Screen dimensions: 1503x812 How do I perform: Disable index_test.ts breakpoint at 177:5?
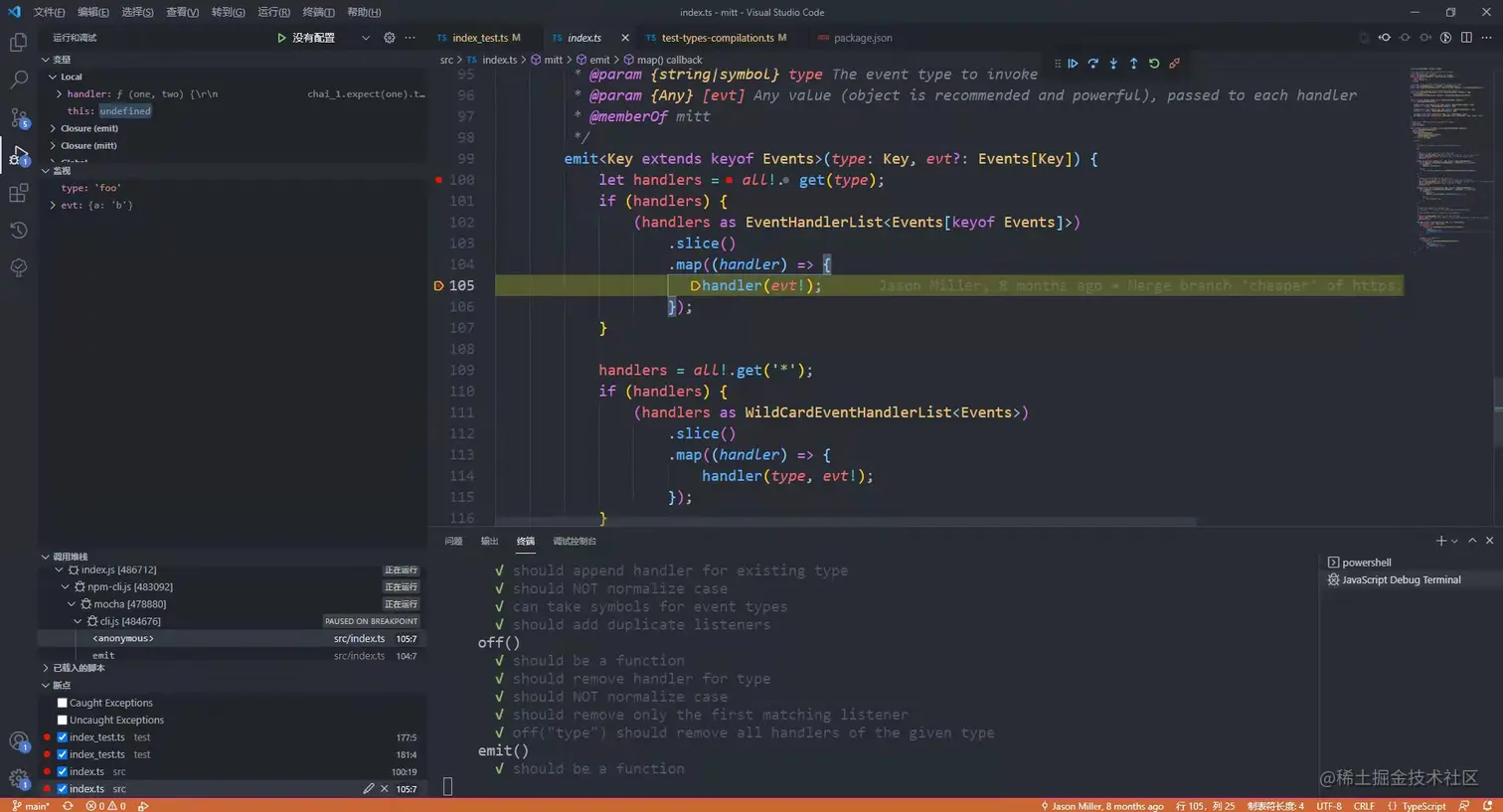63,737
